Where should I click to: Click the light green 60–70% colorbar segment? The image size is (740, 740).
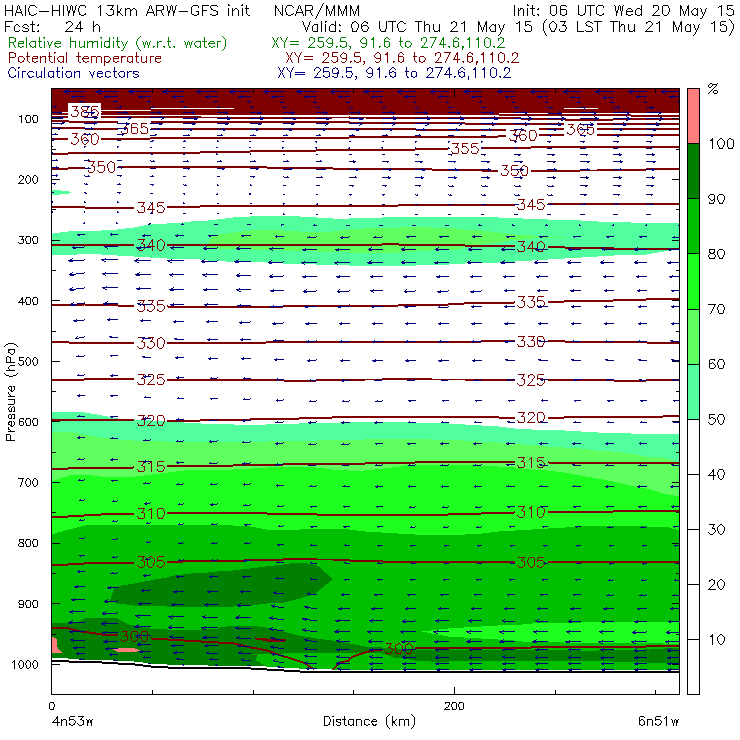[x=693, y=336]
